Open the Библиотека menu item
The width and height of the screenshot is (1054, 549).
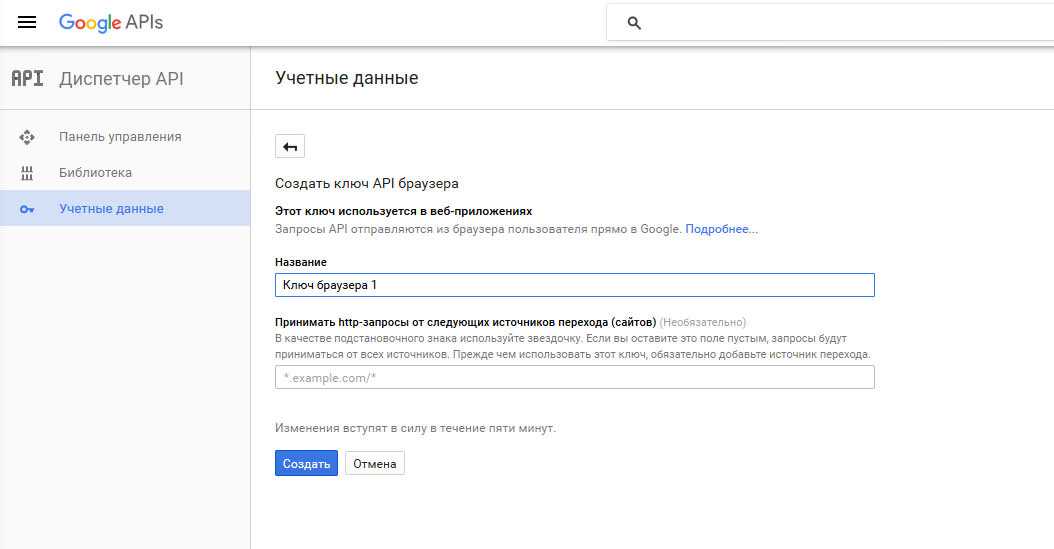(x=95, y=173)
